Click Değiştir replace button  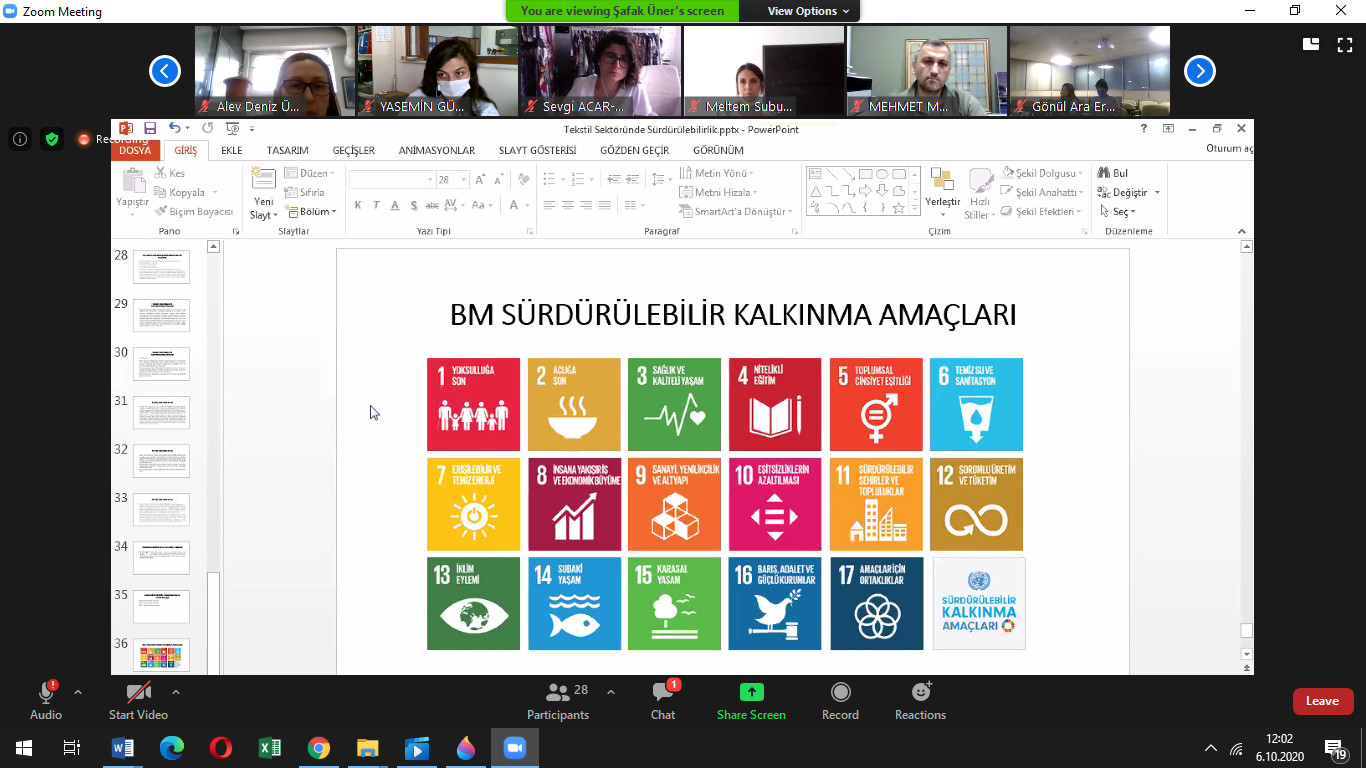click(1129, 192)
